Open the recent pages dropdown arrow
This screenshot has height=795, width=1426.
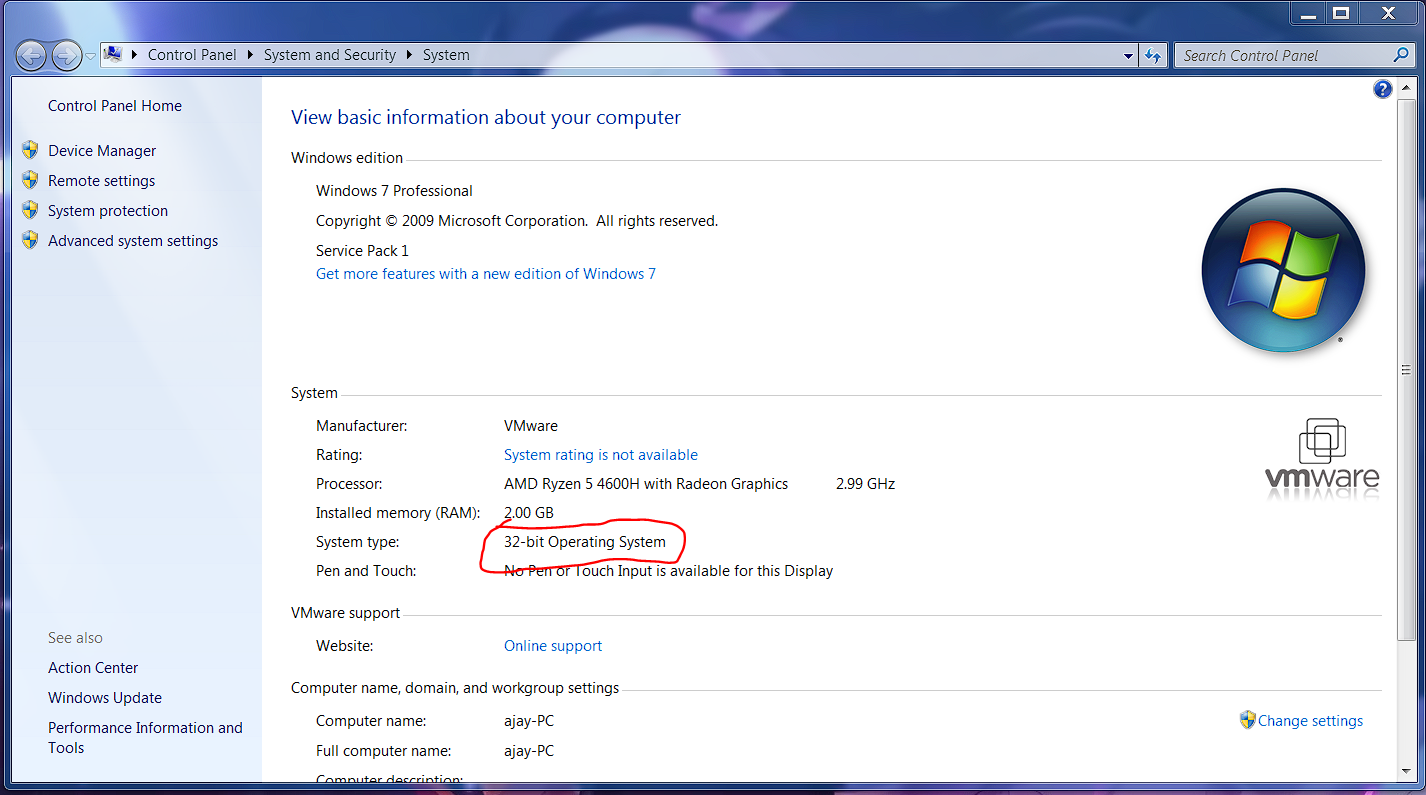pyautogui.click(x=90, y=56)
